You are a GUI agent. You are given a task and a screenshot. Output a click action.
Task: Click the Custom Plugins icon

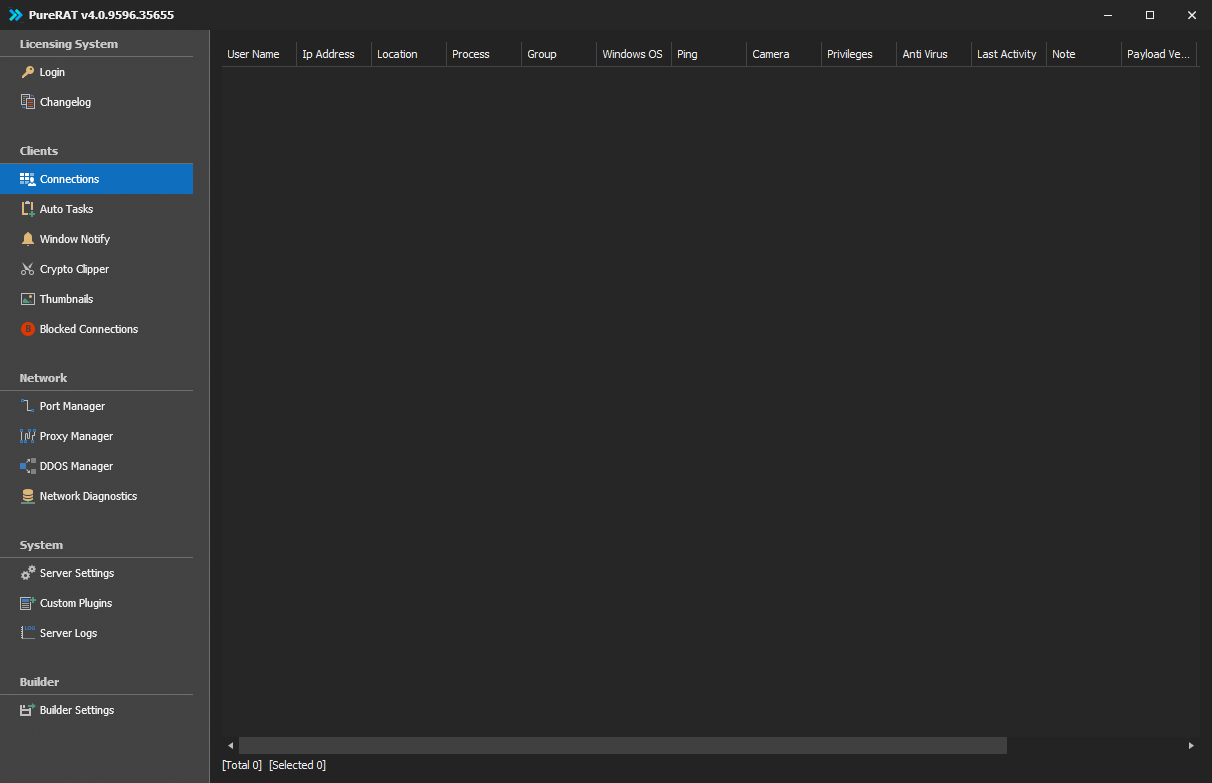pyautogui.click(x=28, y=603)
